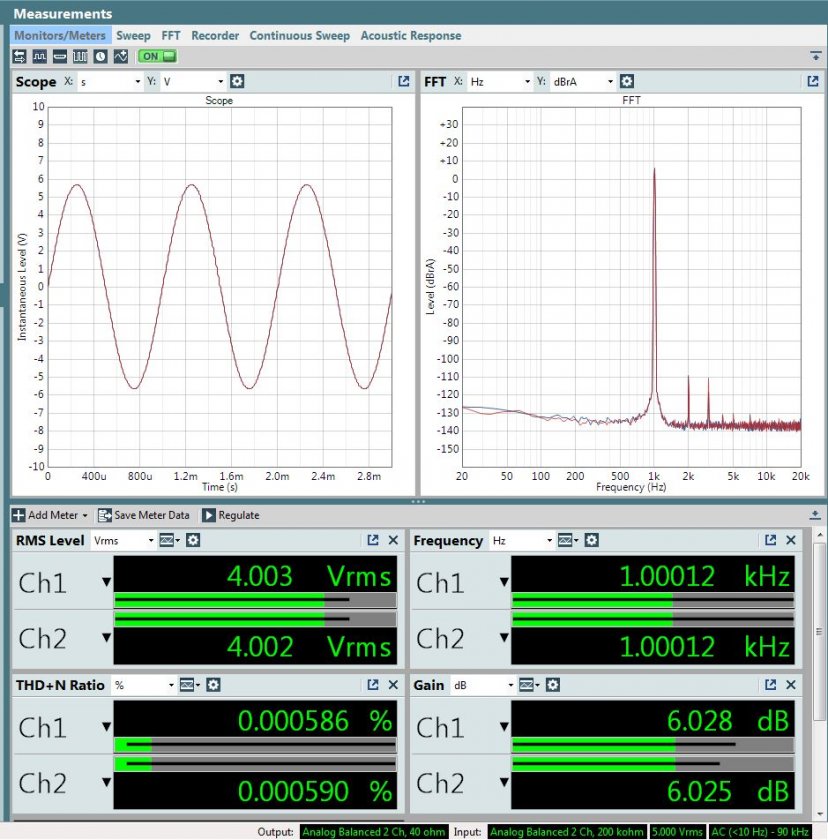Viewport: 828px width, 840px height.
Task: Click RMS Level Ch1 green bar graph
Action: click(x=255, y=600)
